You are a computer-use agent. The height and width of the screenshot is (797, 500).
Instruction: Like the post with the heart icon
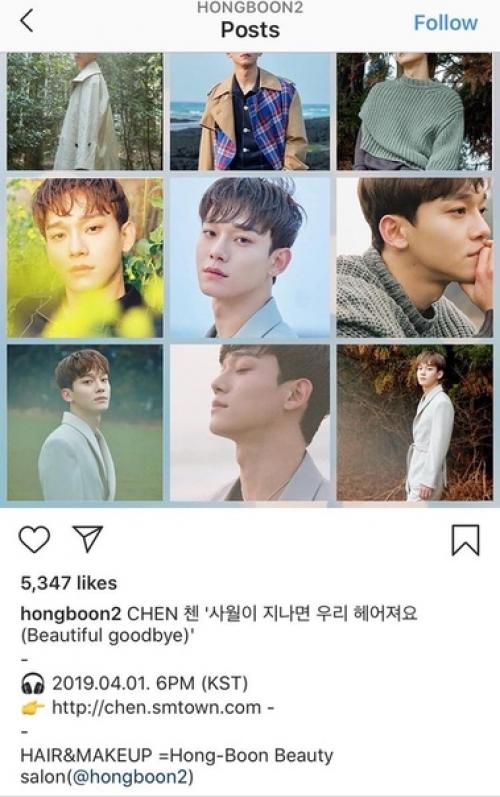coord(34,539)
